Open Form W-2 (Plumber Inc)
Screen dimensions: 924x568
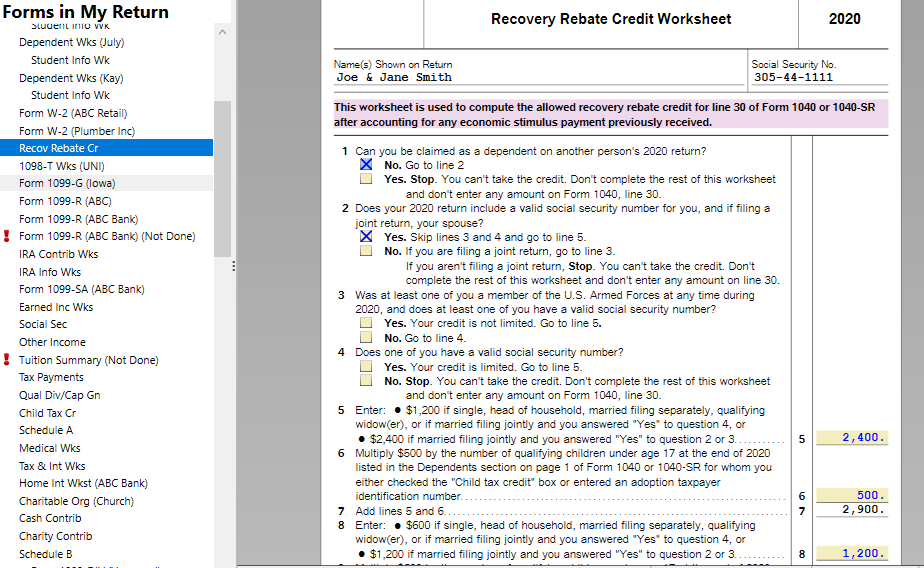pyautogui.click(x=77, y=131)
